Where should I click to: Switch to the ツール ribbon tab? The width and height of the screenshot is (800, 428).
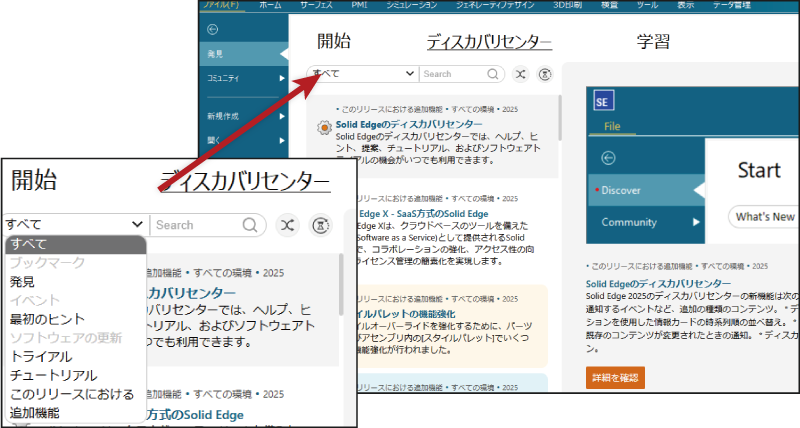[x=647, y=5]
